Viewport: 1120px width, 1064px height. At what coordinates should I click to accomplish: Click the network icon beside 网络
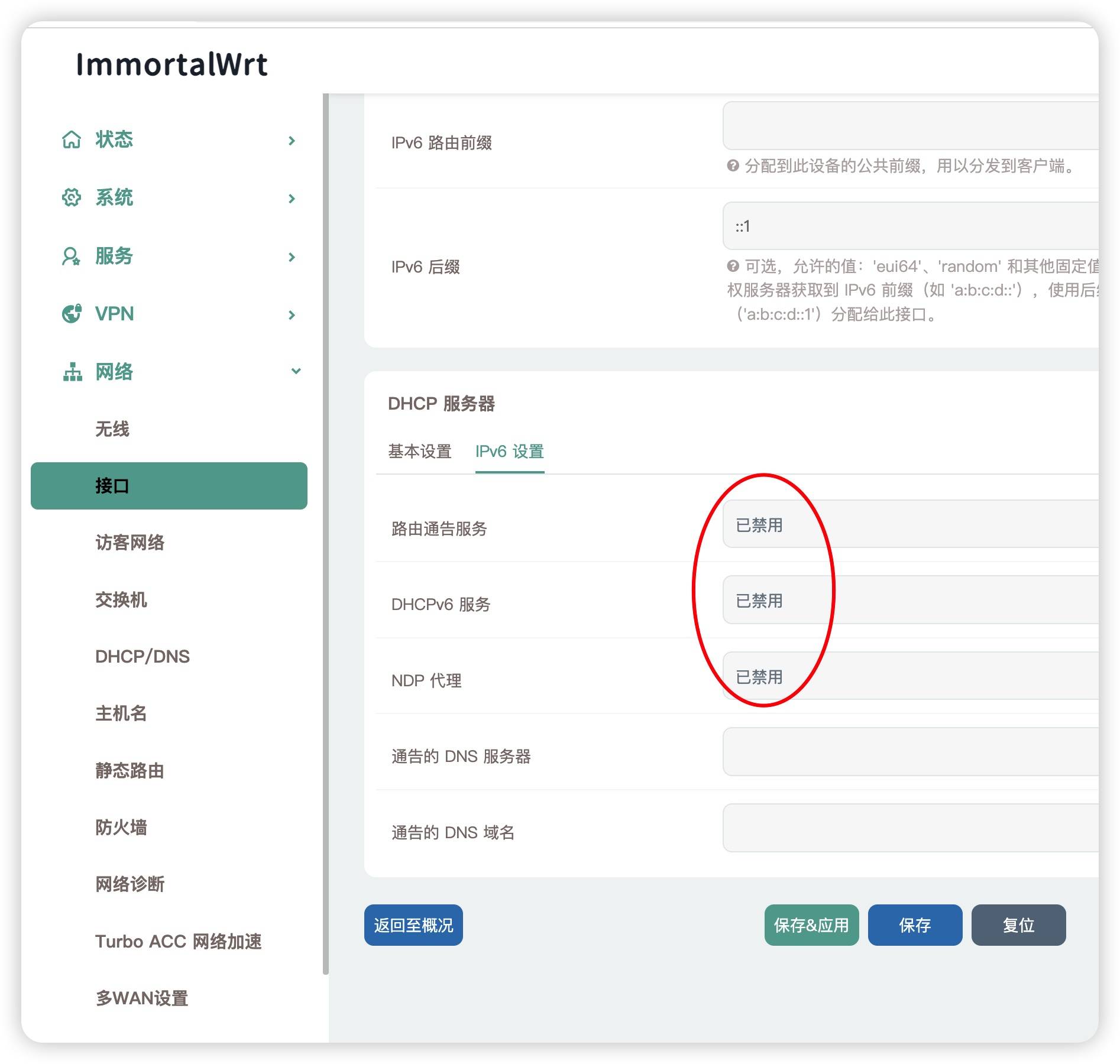point(72,372)
